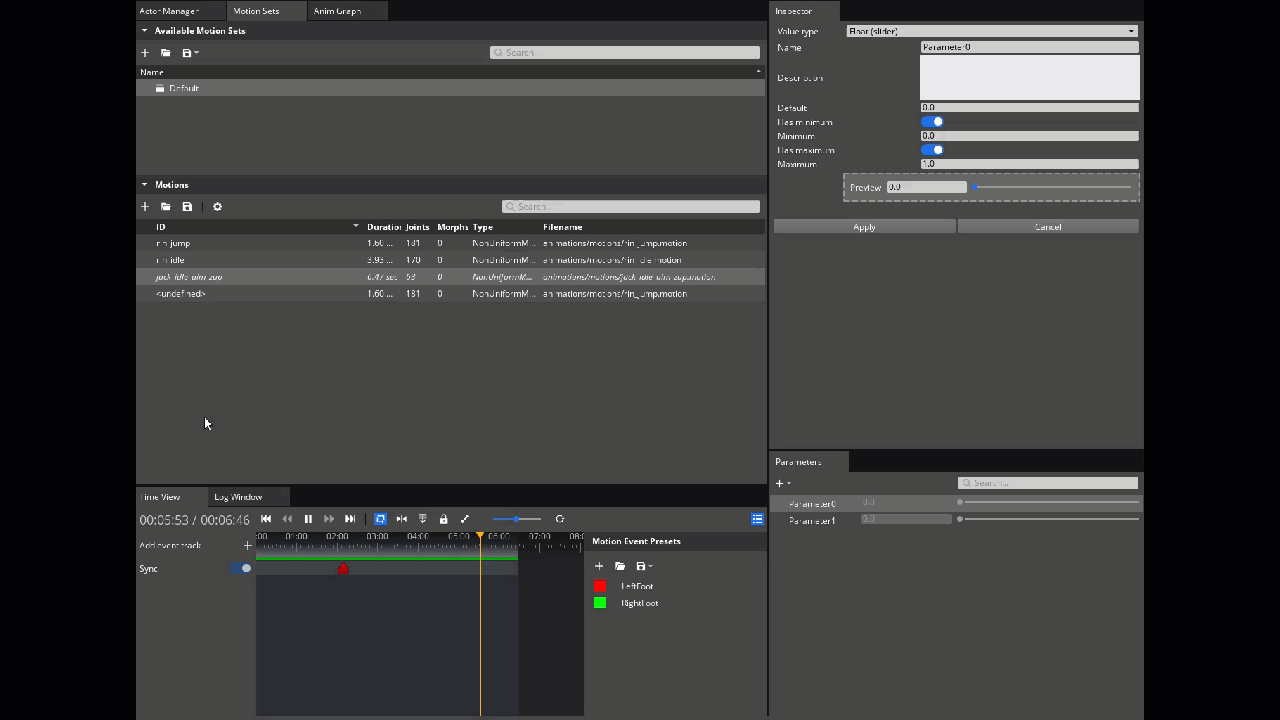Select the curve editing pen icon
1280x720 pixels.
pyautogui.click(x=464, y=519)
